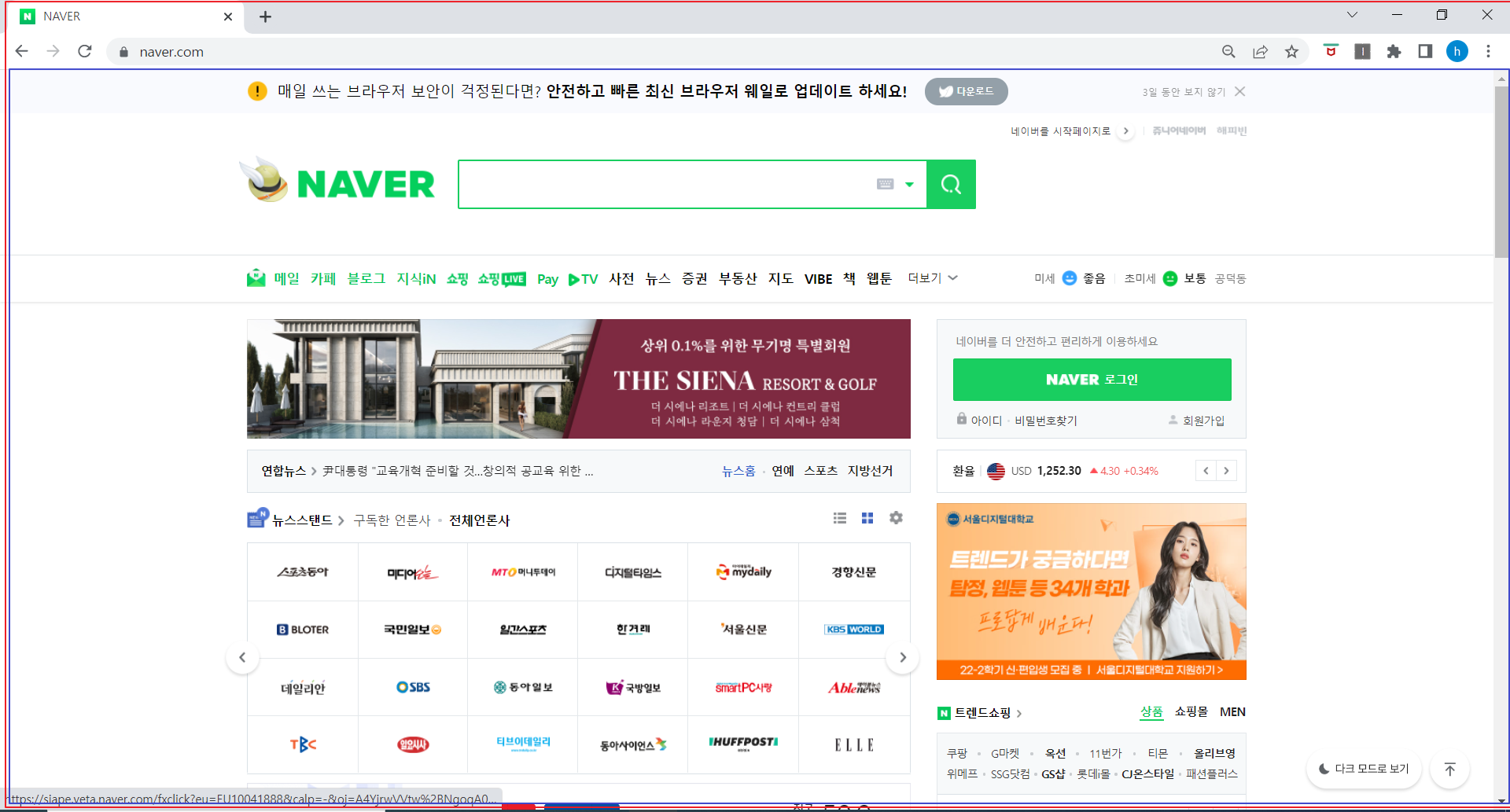The width and height of the screenshot is (1510, 812).
Task: Open the ELLE press logo
Action: tap(854, 744)
